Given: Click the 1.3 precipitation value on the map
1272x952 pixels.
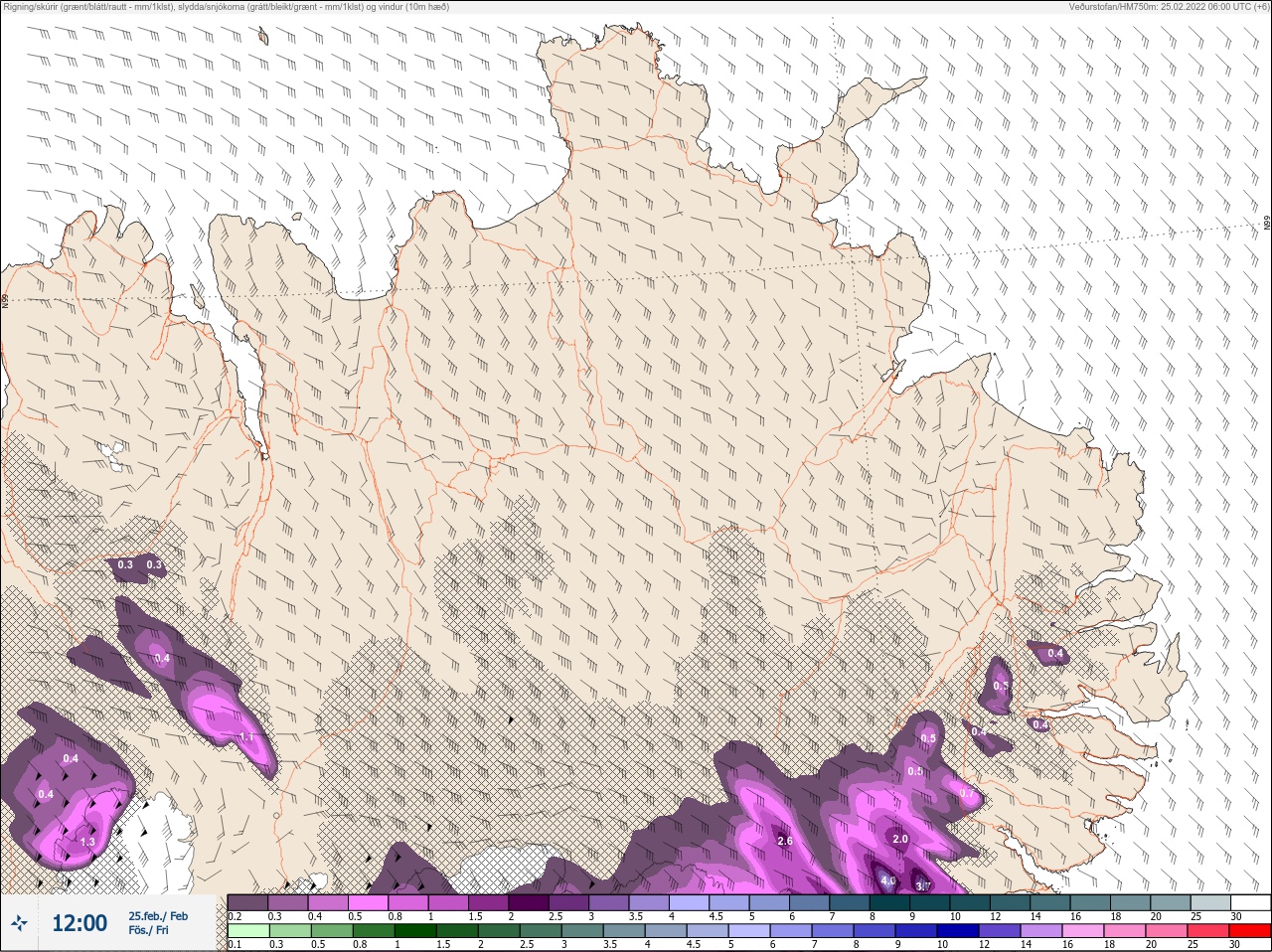Looking at the screenshot, I should pos(87,842).
